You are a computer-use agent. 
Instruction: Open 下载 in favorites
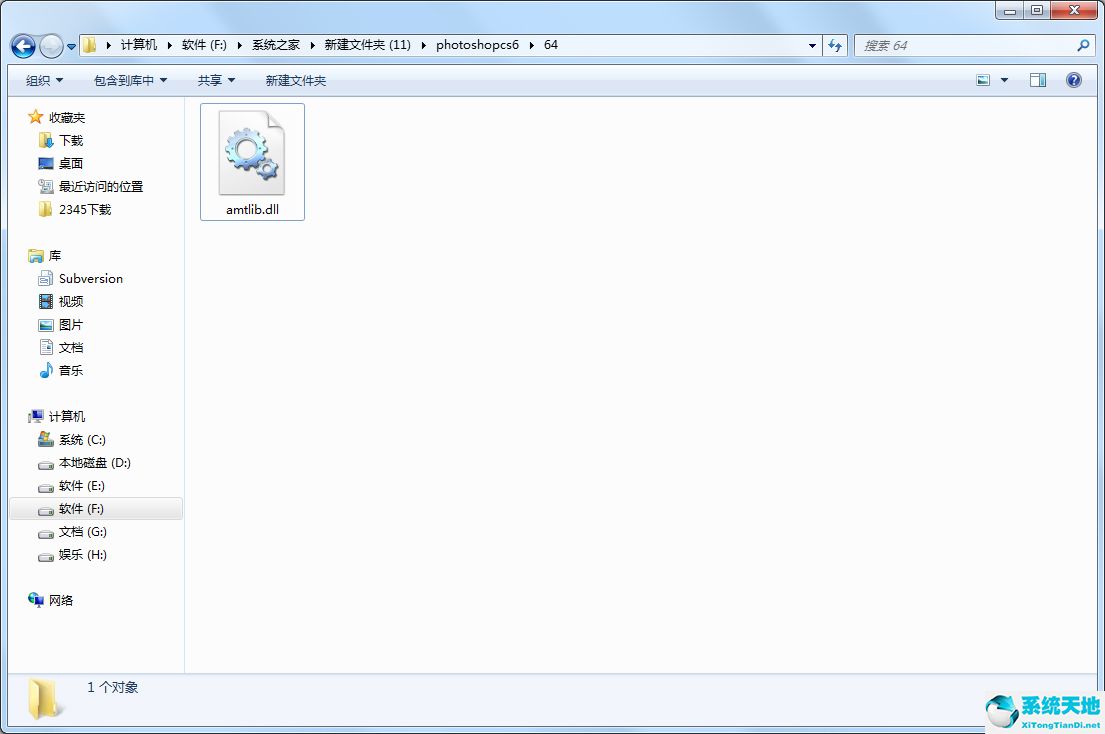tap(70, 140)
